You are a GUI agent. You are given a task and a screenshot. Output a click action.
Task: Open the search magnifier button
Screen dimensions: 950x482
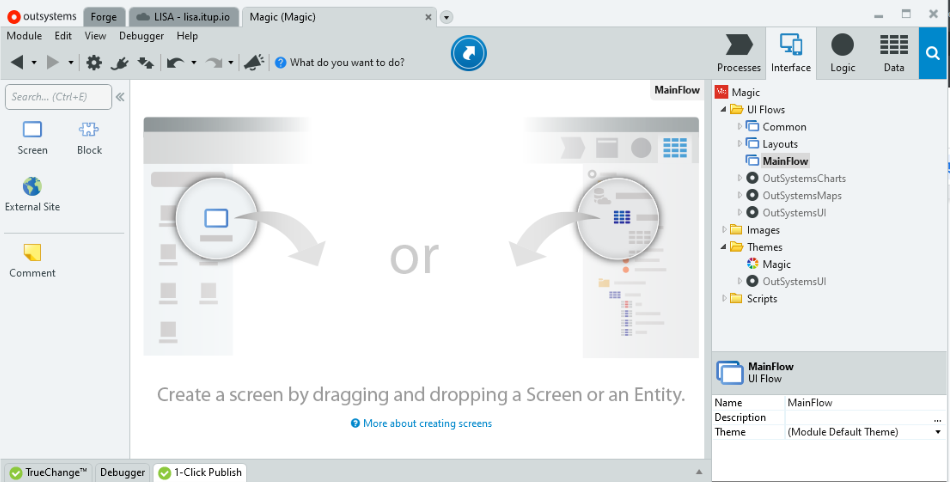click(932, 53)
